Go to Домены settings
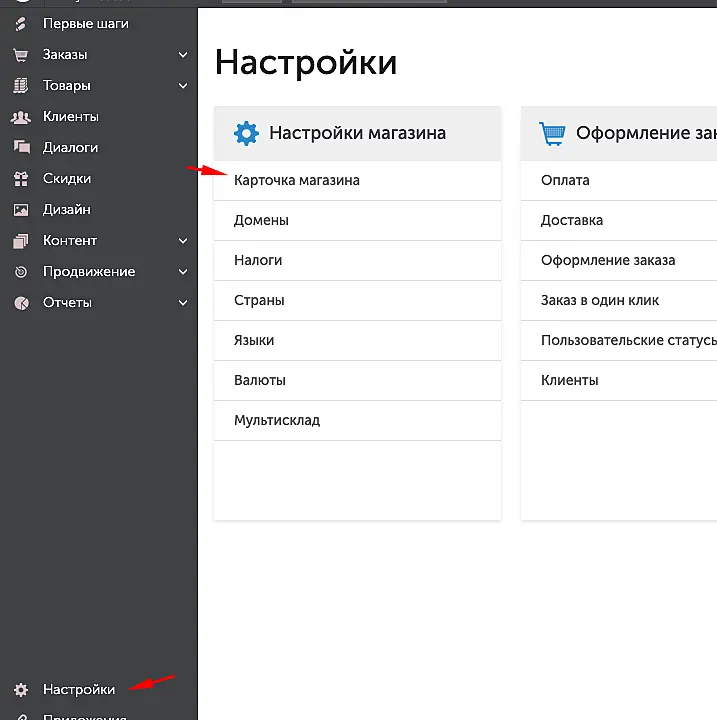 (x=261, y=221)
